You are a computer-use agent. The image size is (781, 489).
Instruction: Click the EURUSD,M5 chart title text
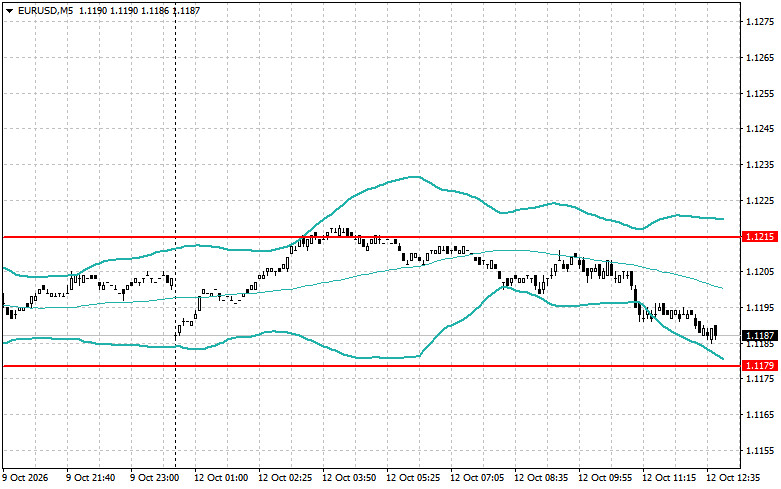tap(45, 10)
